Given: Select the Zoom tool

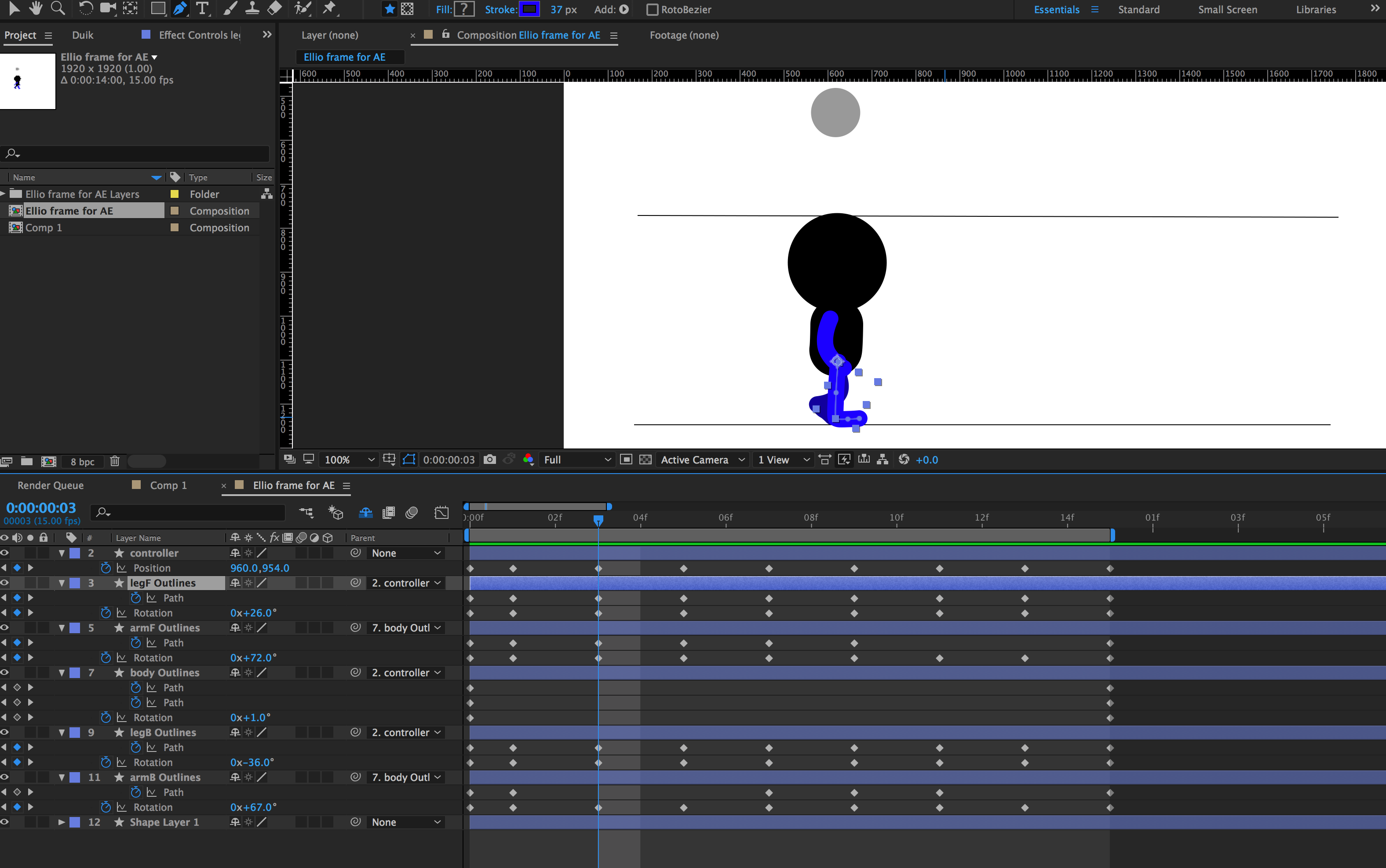Looking at the screenshot, I should [58, 9].
